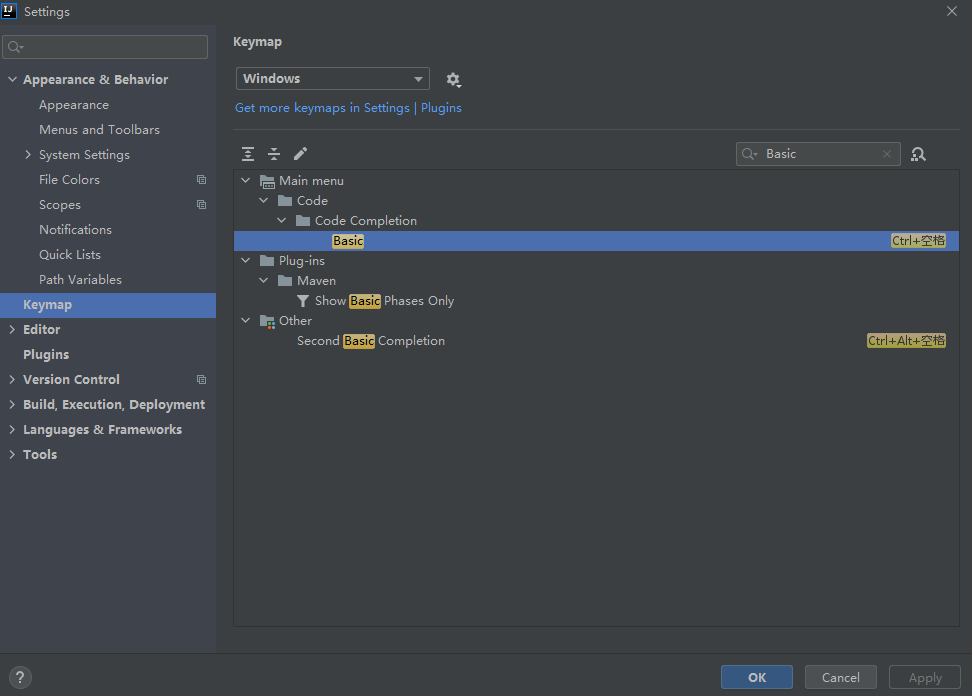Click the project-level icon beside Version Control
The height and width of the screenshot is (696, 972).
tap(201, 379)
